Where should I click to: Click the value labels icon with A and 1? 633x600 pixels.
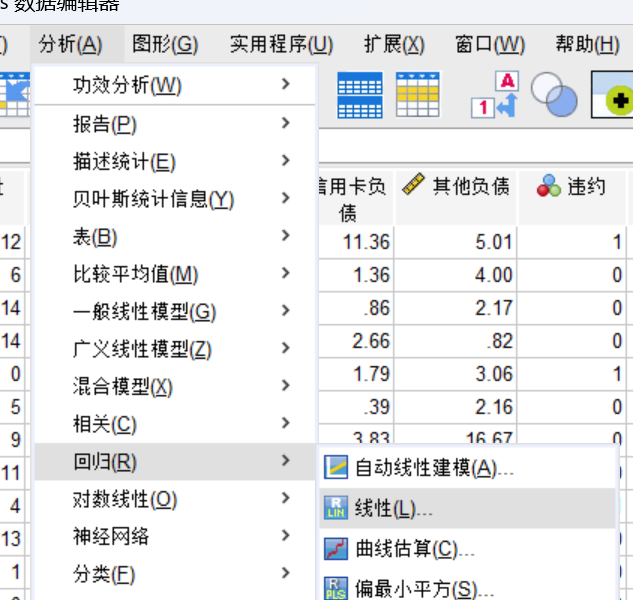click(x=495, y=95)
